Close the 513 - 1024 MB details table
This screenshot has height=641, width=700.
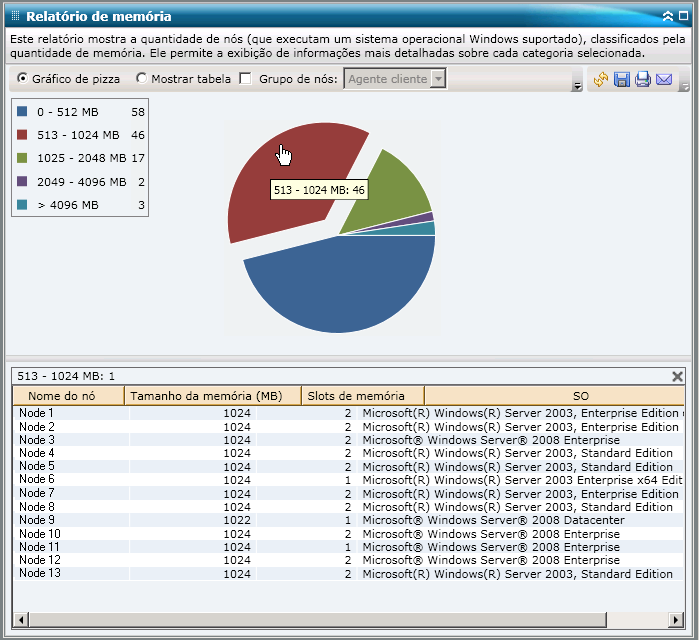click(677, 376)
